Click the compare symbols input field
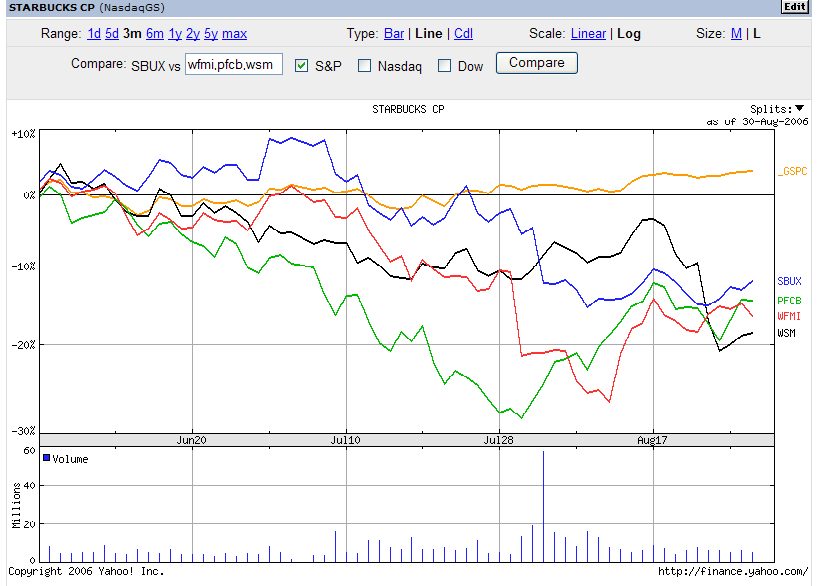The image size is (817, 586). point(234,64)
